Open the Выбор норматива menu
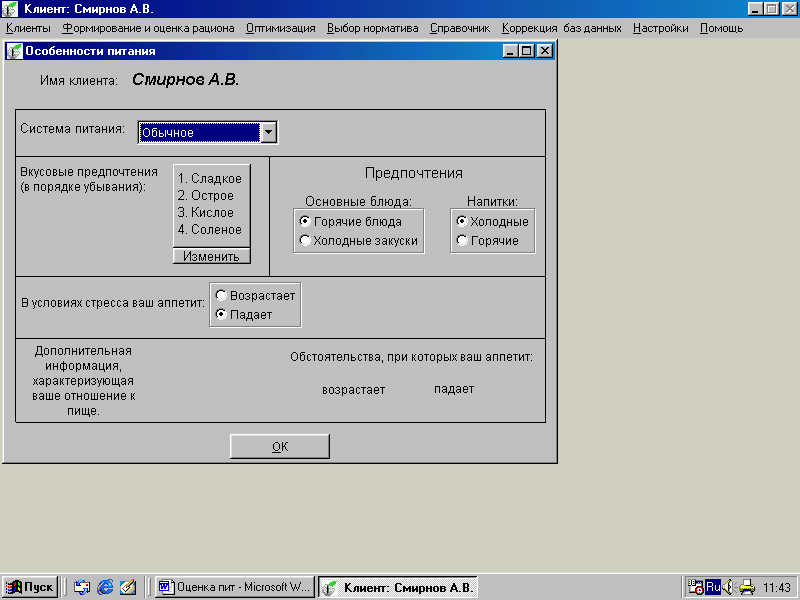The height and width of the screenshot is (600, 800). pyautogui.click(x=372, y=28)
